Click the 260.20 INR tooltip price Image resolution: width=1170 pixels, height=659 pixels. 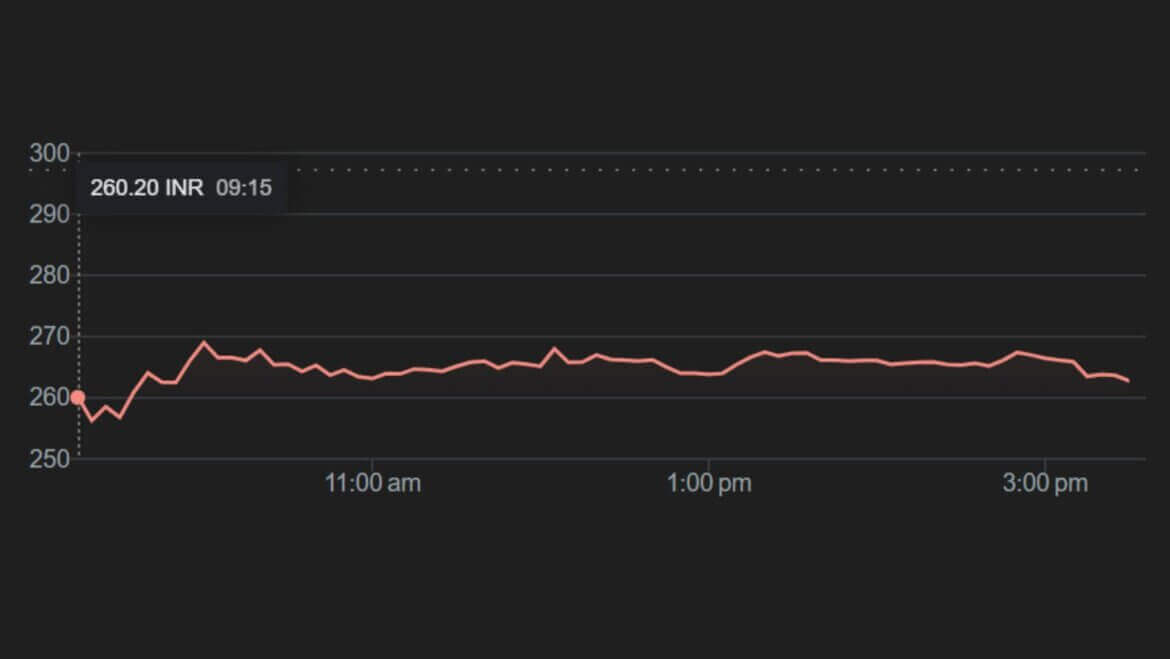(x=146, y=188)
